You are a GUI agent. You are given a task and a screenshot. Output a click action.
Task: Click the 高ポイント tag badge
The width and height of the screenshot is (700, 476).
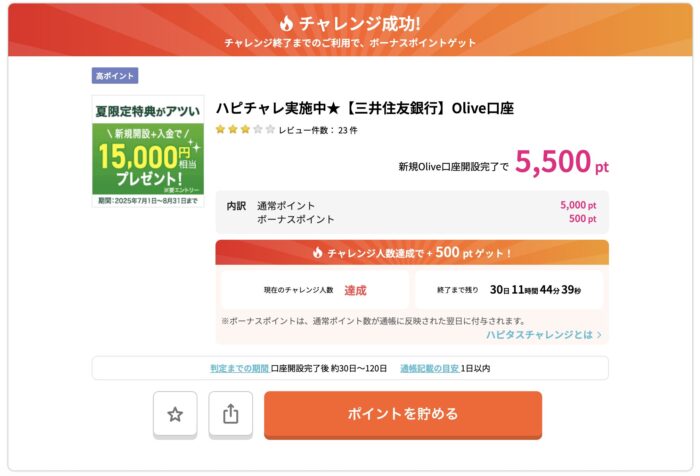coord(115,75)
